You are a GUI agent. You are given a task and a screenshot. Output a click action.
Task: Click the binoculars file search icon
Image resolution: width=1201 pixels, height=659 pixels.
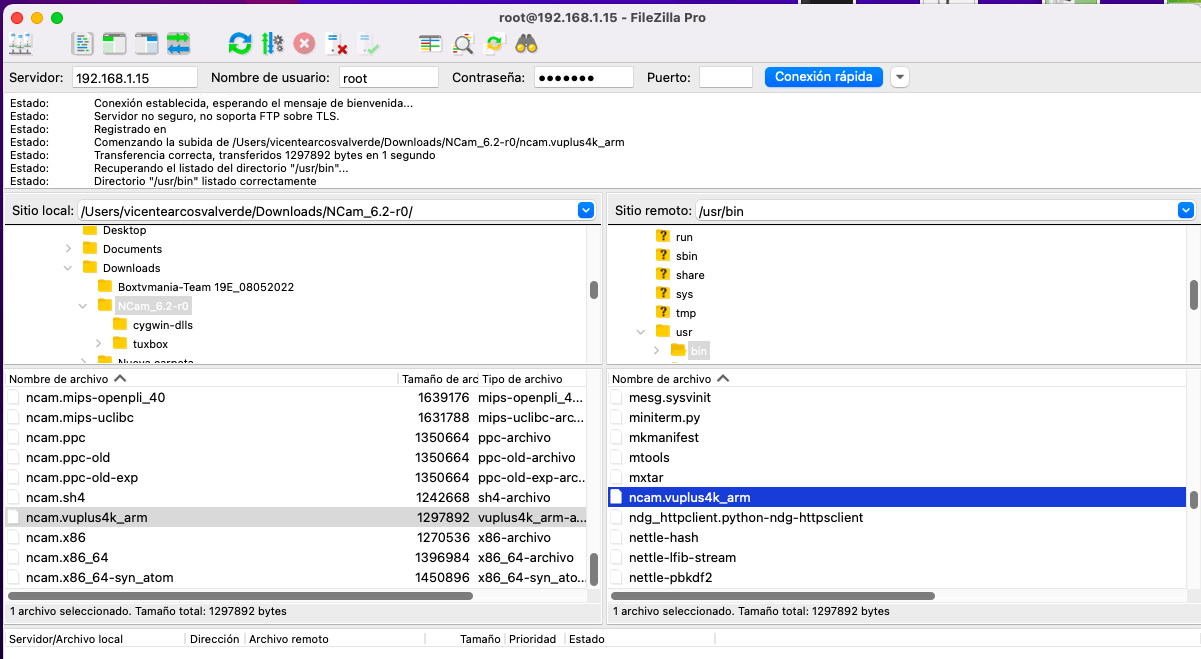coord(527,43)
